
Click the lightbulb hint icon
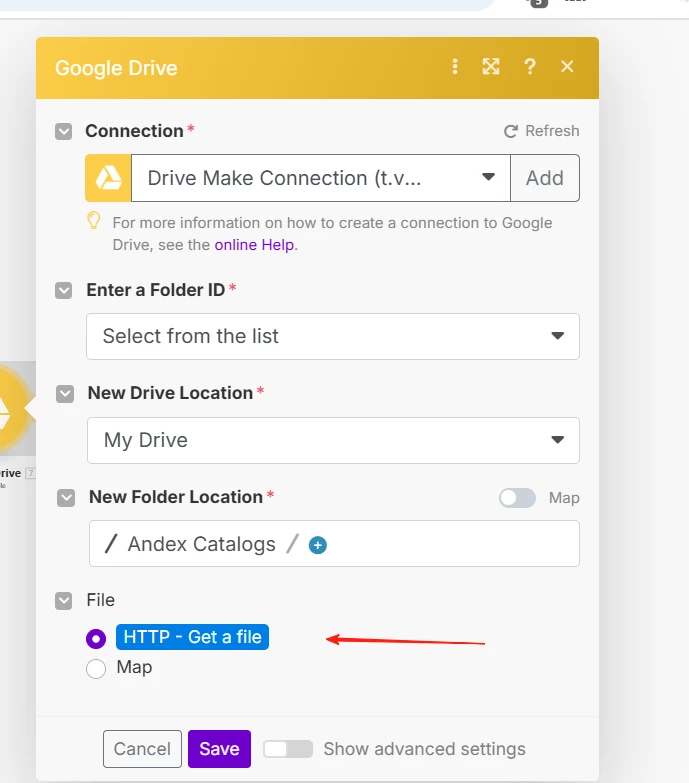coord(93,221)
